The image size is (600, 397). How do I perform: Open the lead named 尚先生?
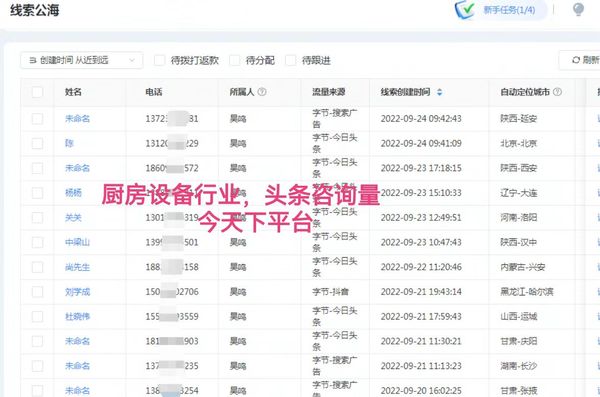point(77,267)
